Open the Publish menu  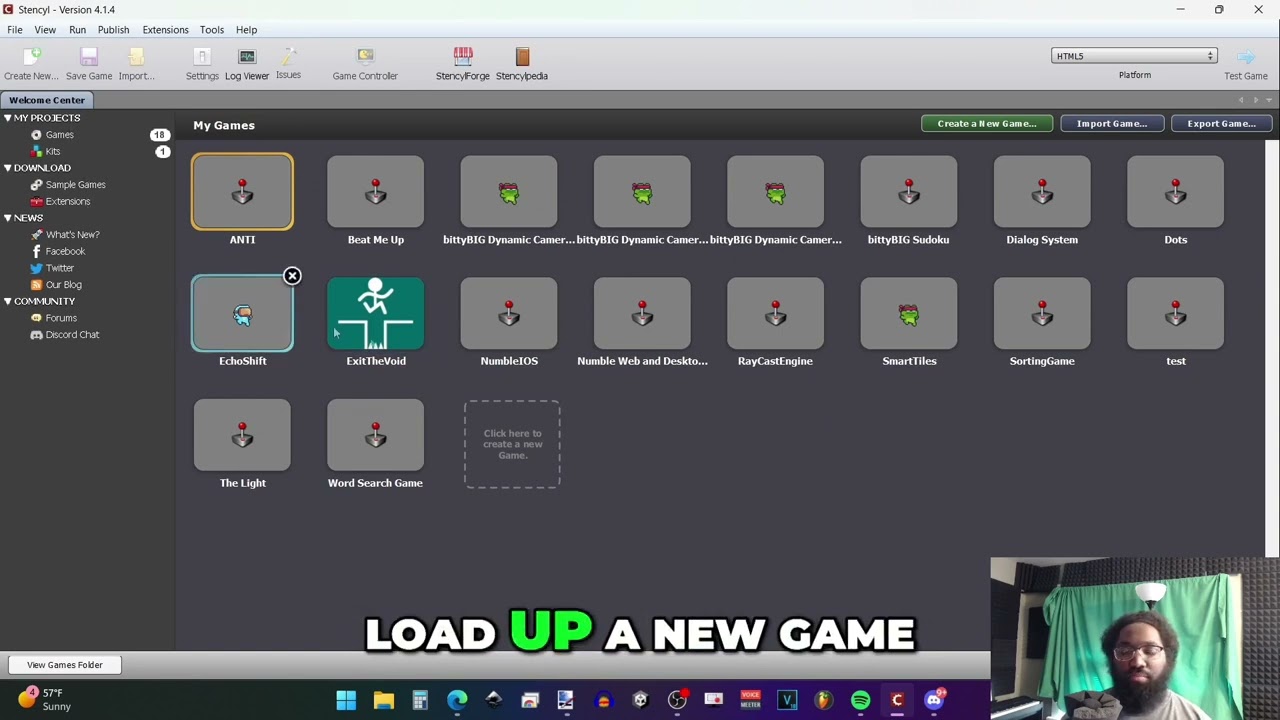pyautogui.click(x=113, y=30)
